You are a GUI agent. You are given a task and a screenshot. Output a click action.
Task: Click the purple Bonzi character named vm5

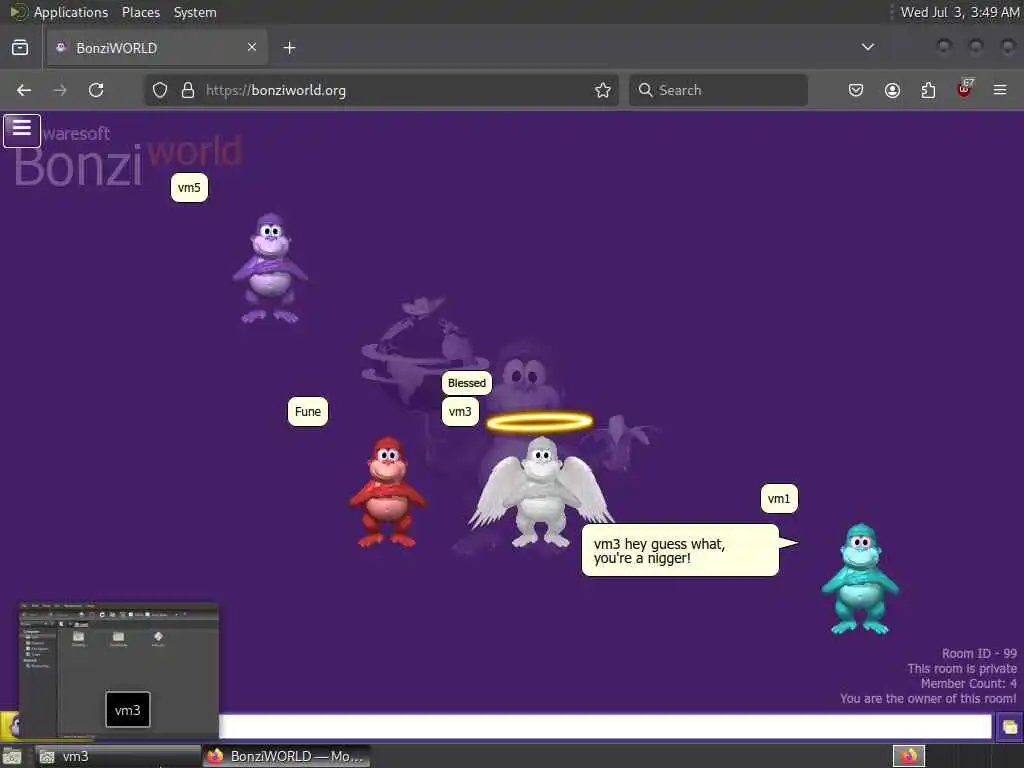tap(270, 268)
